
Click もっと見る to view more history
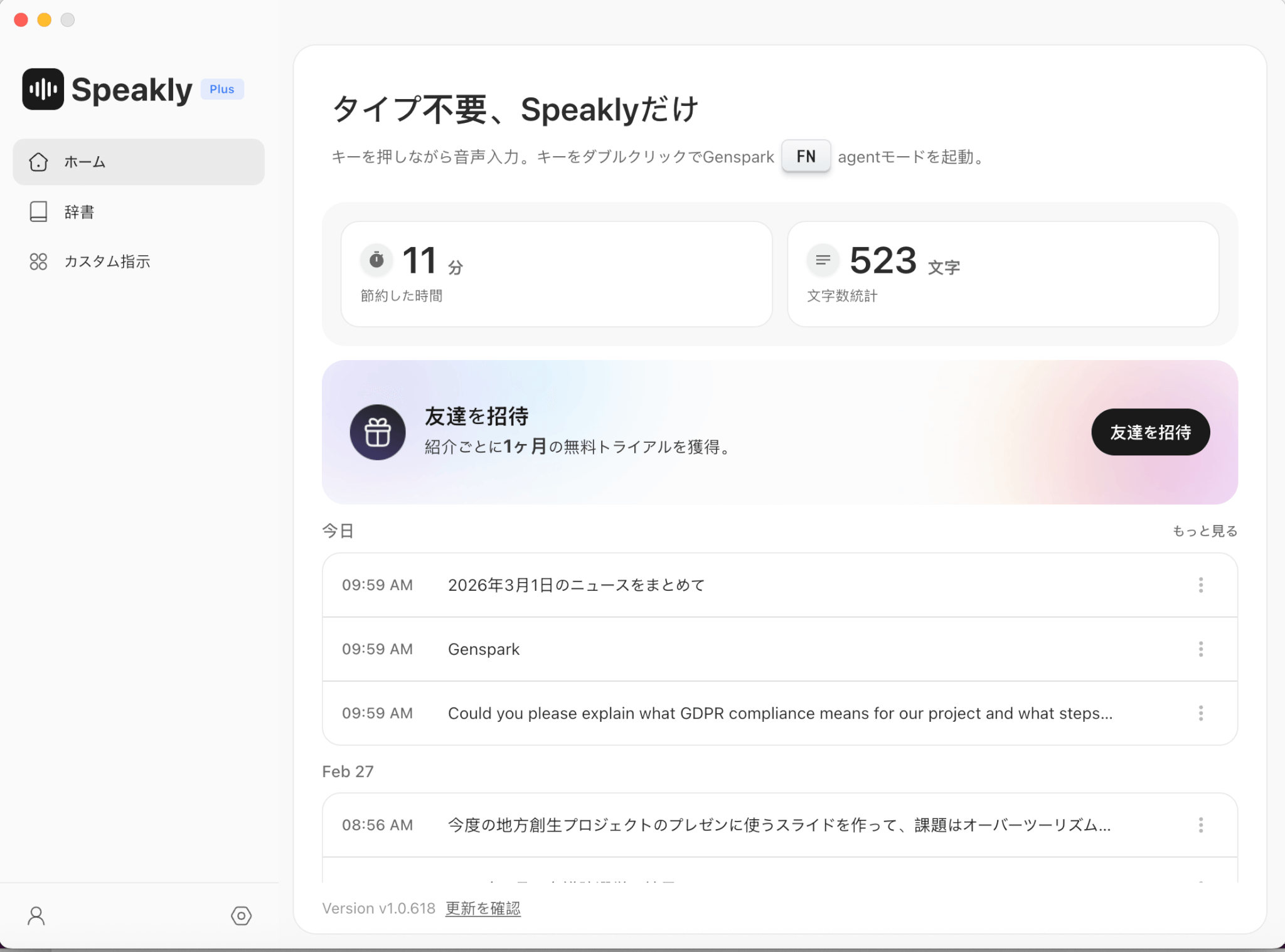1204,531
